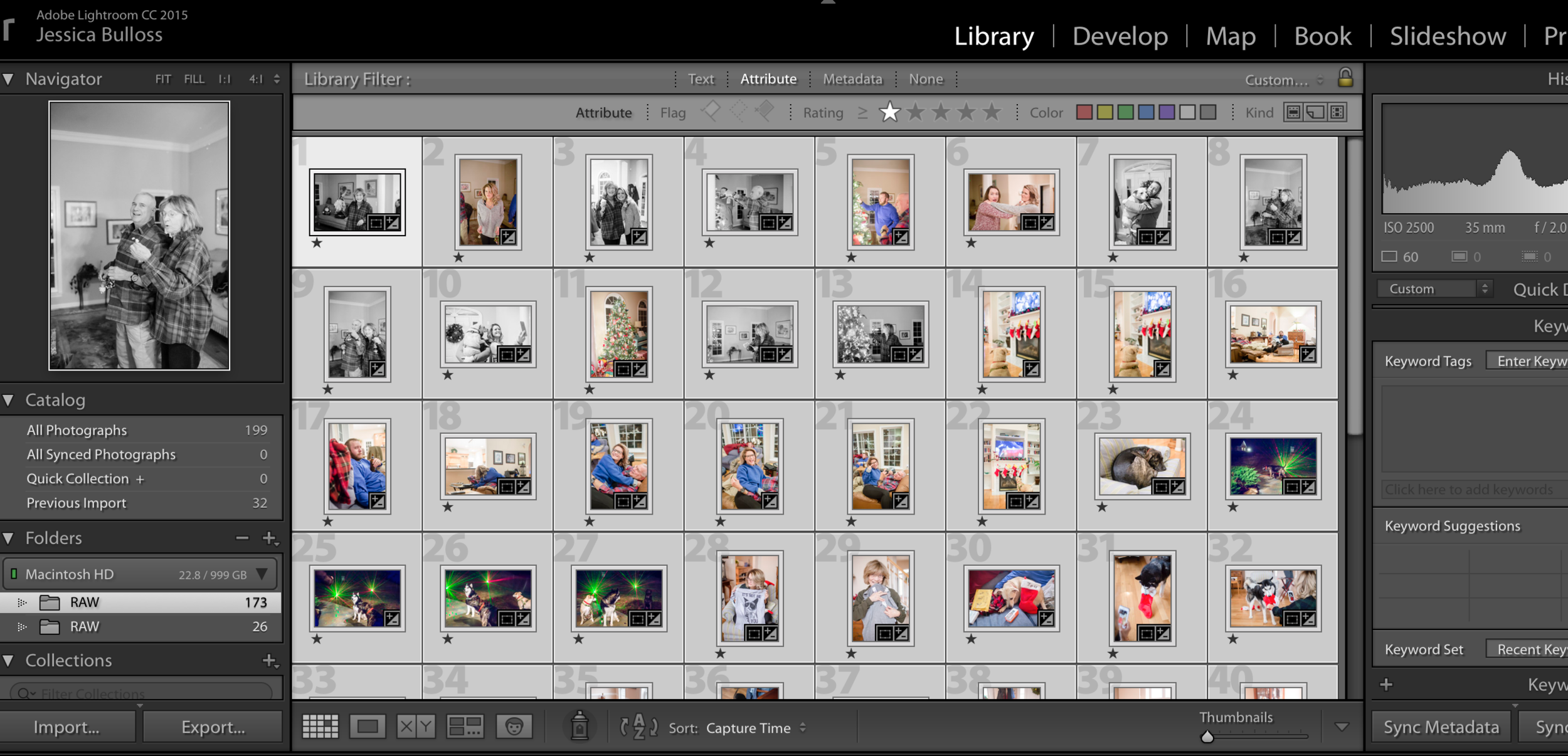Select Text filter tab

click(701, 79)
